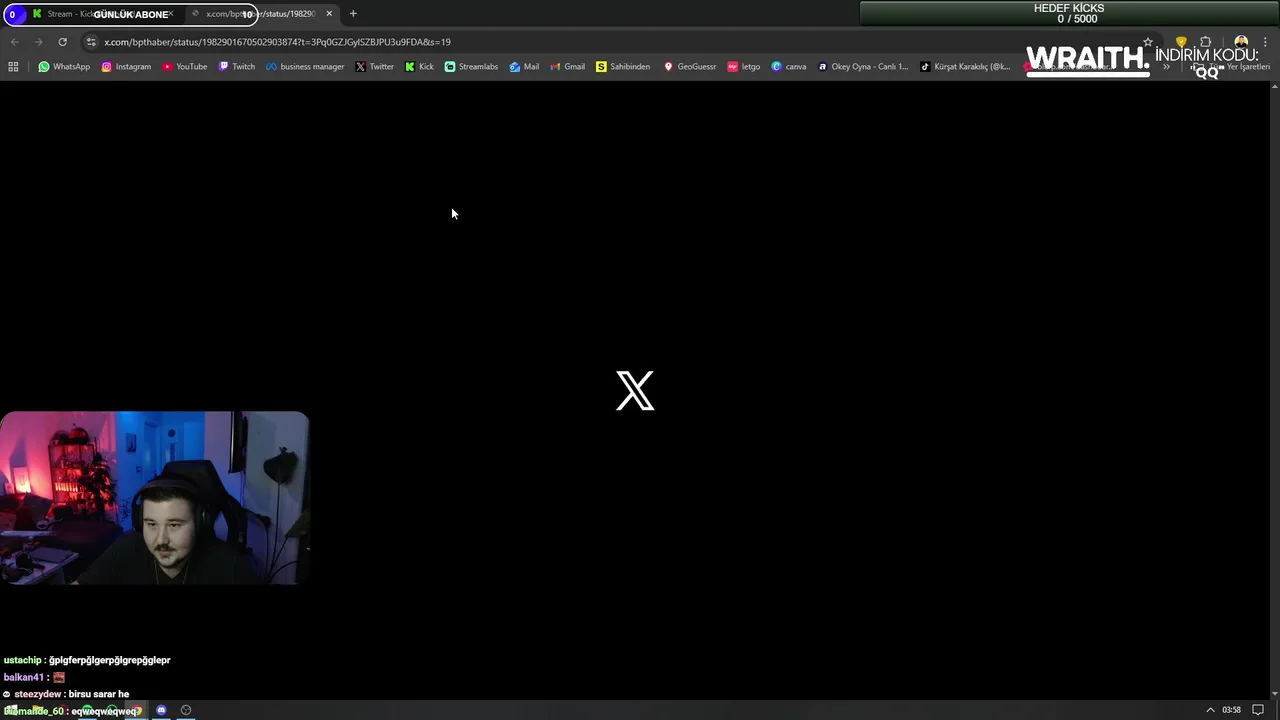This screenshot has height=720, width=1280.
Task: Click the X logo in the page center
Action: click(x=635, y=390)
